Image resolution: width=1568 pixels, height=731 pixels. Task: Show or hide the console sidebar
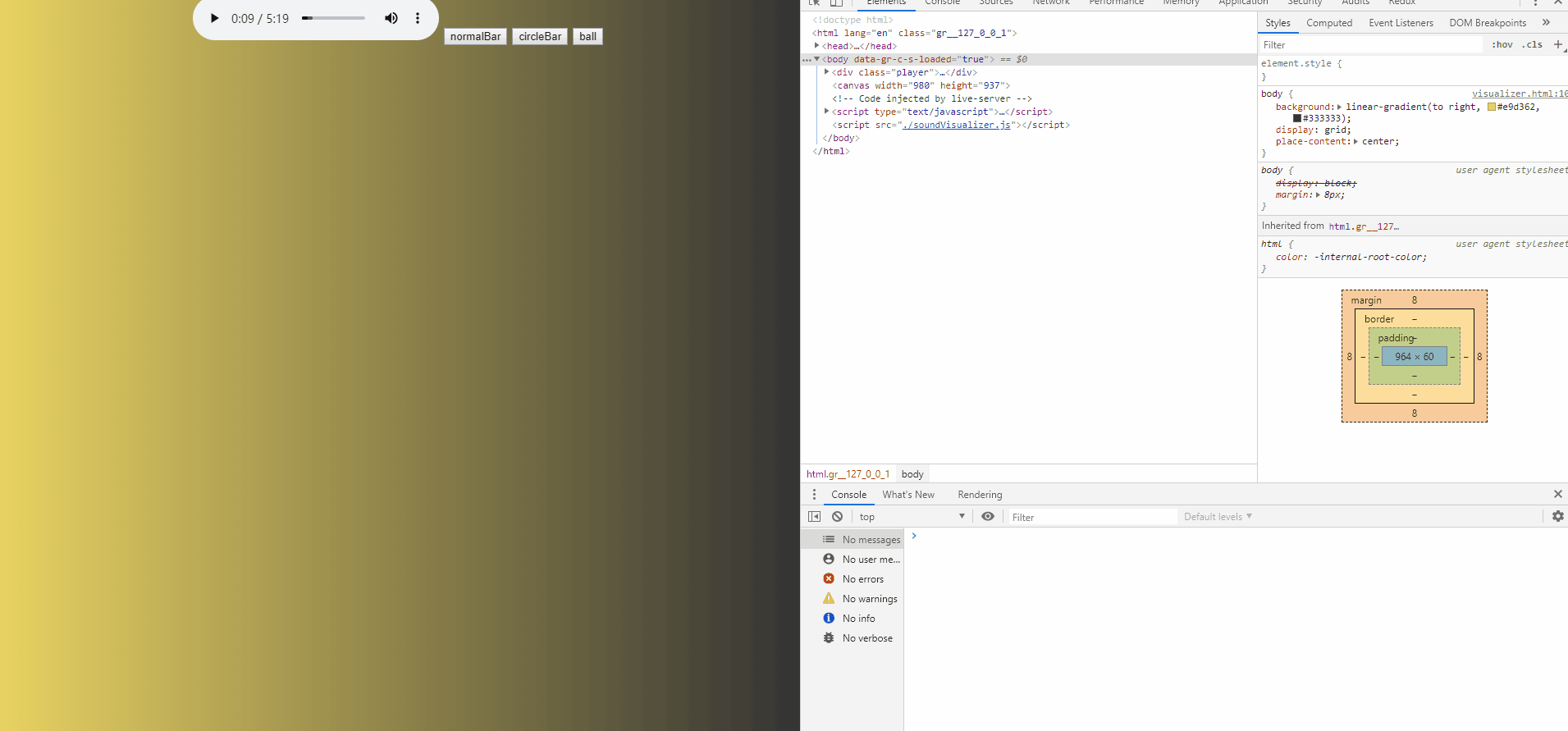[814, 516]
